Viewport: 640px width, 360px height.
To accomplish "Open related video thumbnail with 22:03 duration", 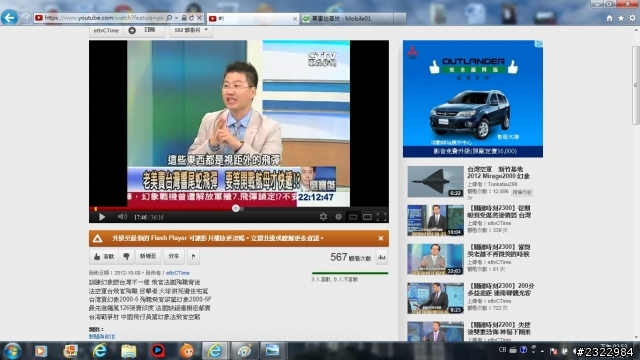I will coord(435,259).
